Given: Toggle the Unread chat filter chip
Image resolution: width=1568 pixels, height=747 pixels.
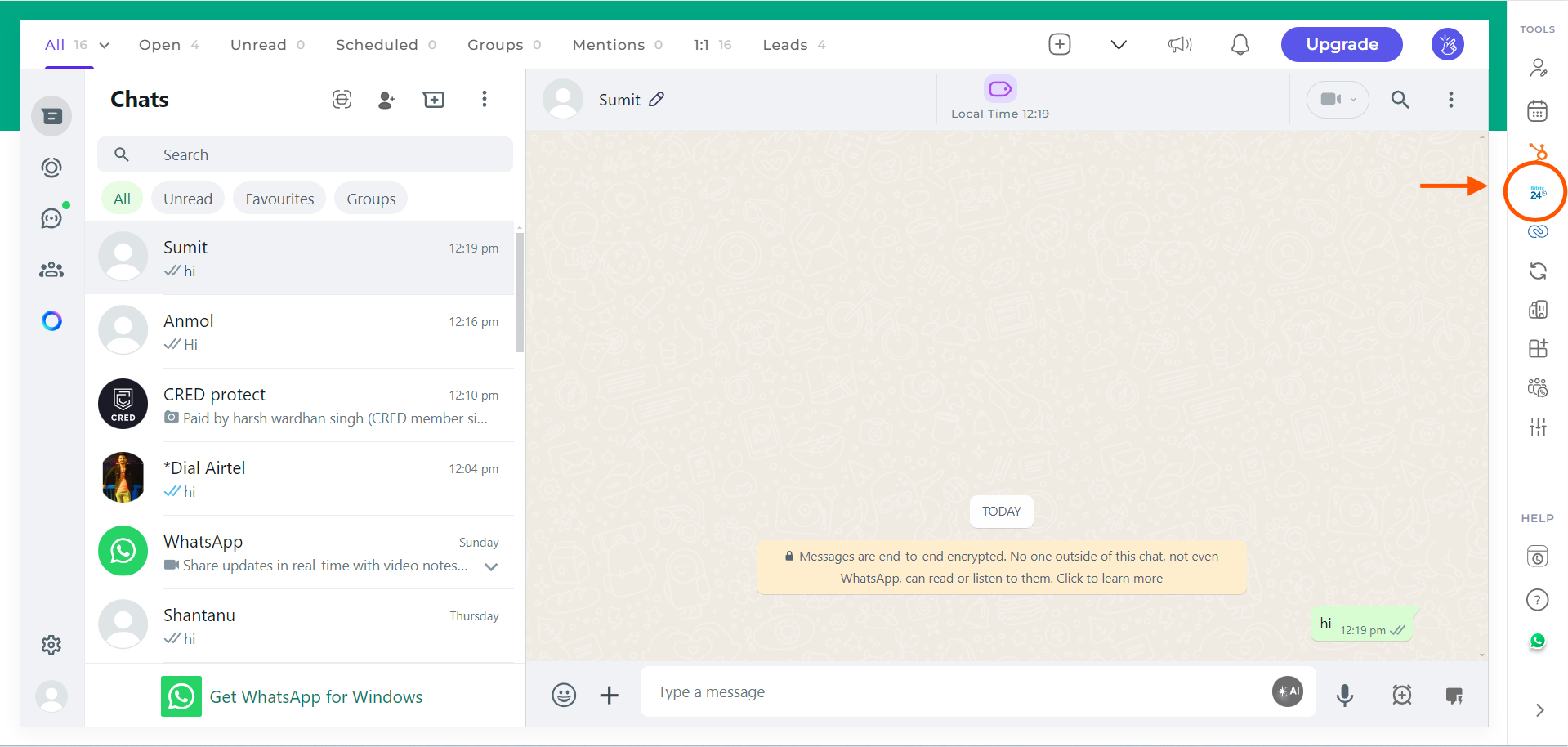Looking at the screenshot, I should coord(187,198).
